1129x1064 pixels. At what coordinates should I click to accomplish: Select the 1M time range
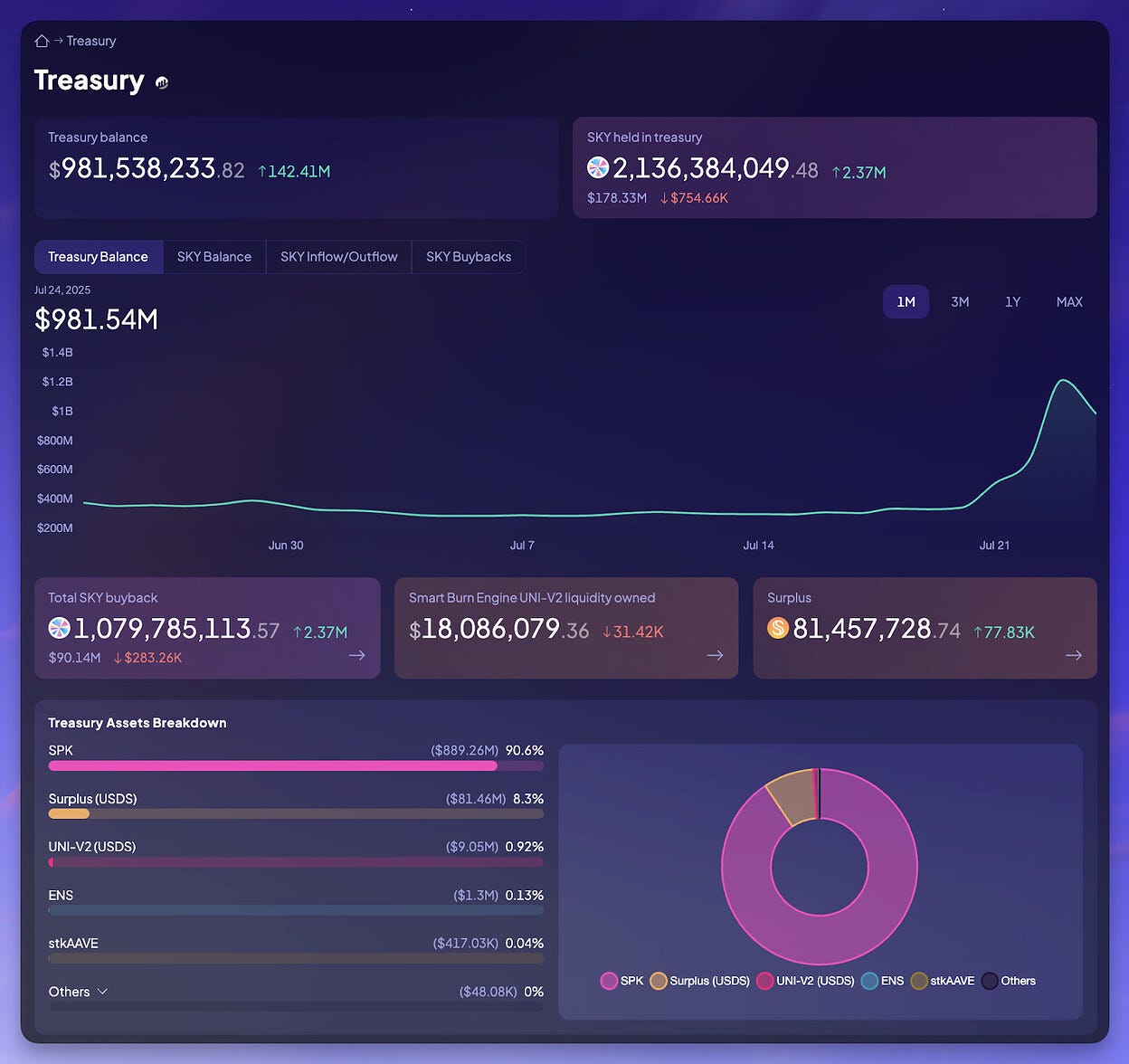tap(906, 302)
